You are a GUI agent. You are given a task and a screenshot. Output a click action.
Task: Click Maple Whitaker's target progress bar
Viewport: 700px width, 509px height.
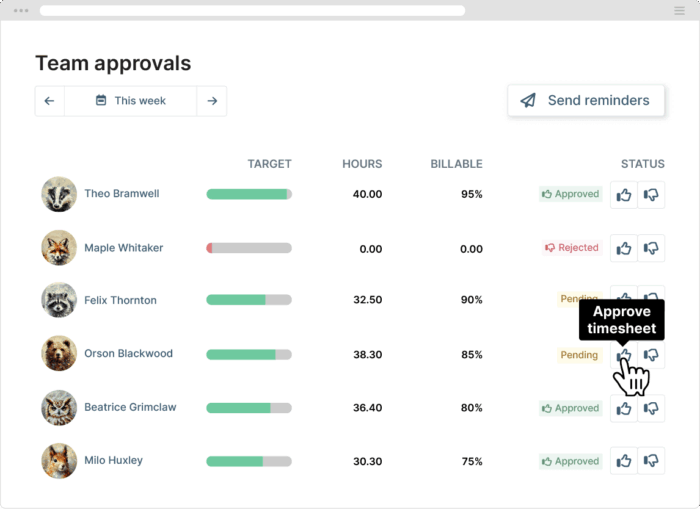(x=248, y=248)
